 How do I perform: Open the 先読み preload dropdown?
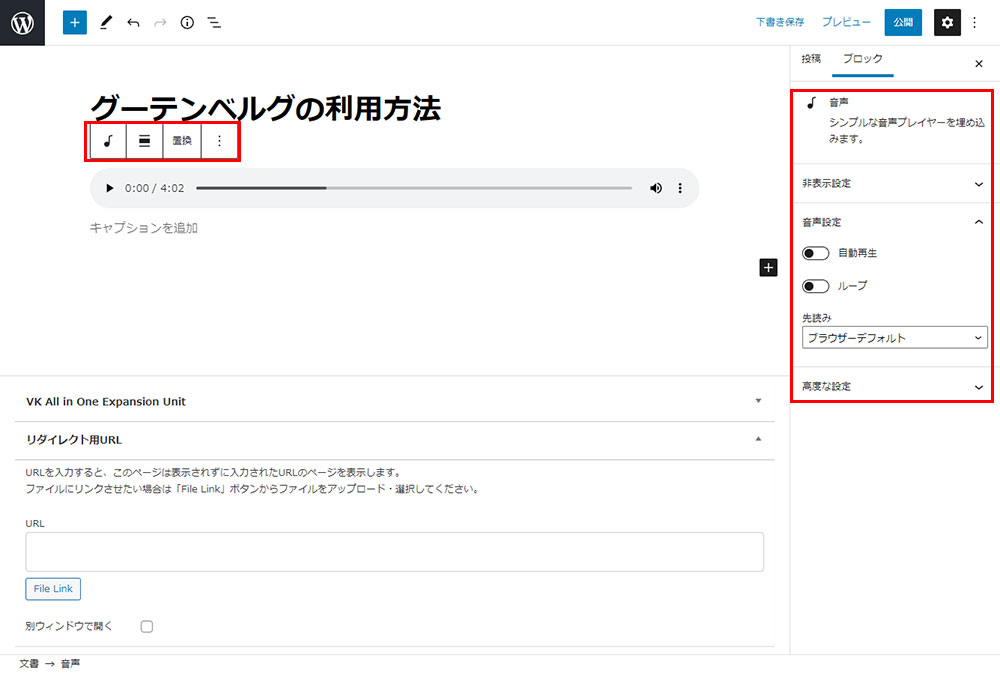pos(894,338)
